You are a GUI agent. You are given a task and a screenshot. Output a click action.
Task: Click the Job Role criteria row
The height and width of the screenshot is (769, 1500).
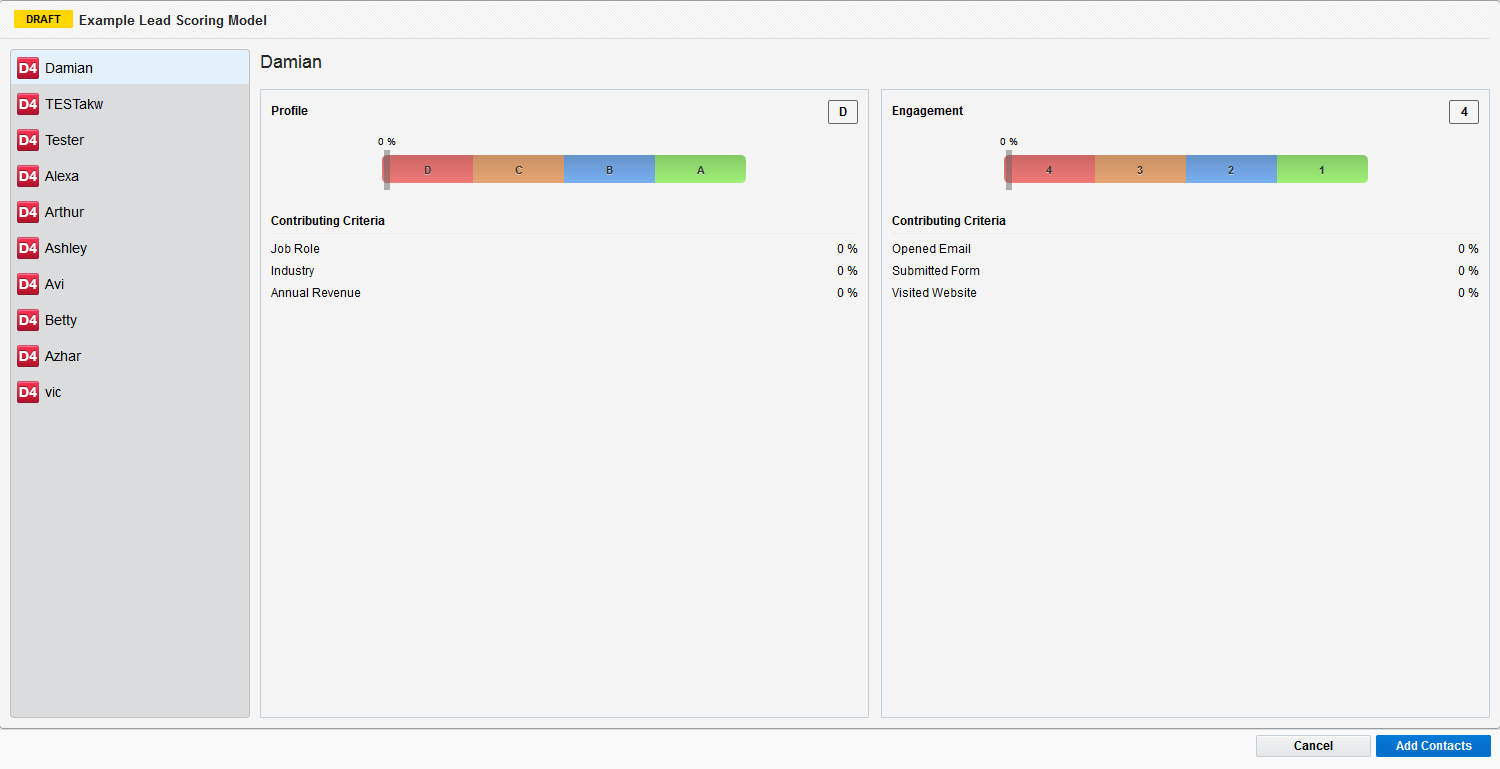(x=564, y=249)
